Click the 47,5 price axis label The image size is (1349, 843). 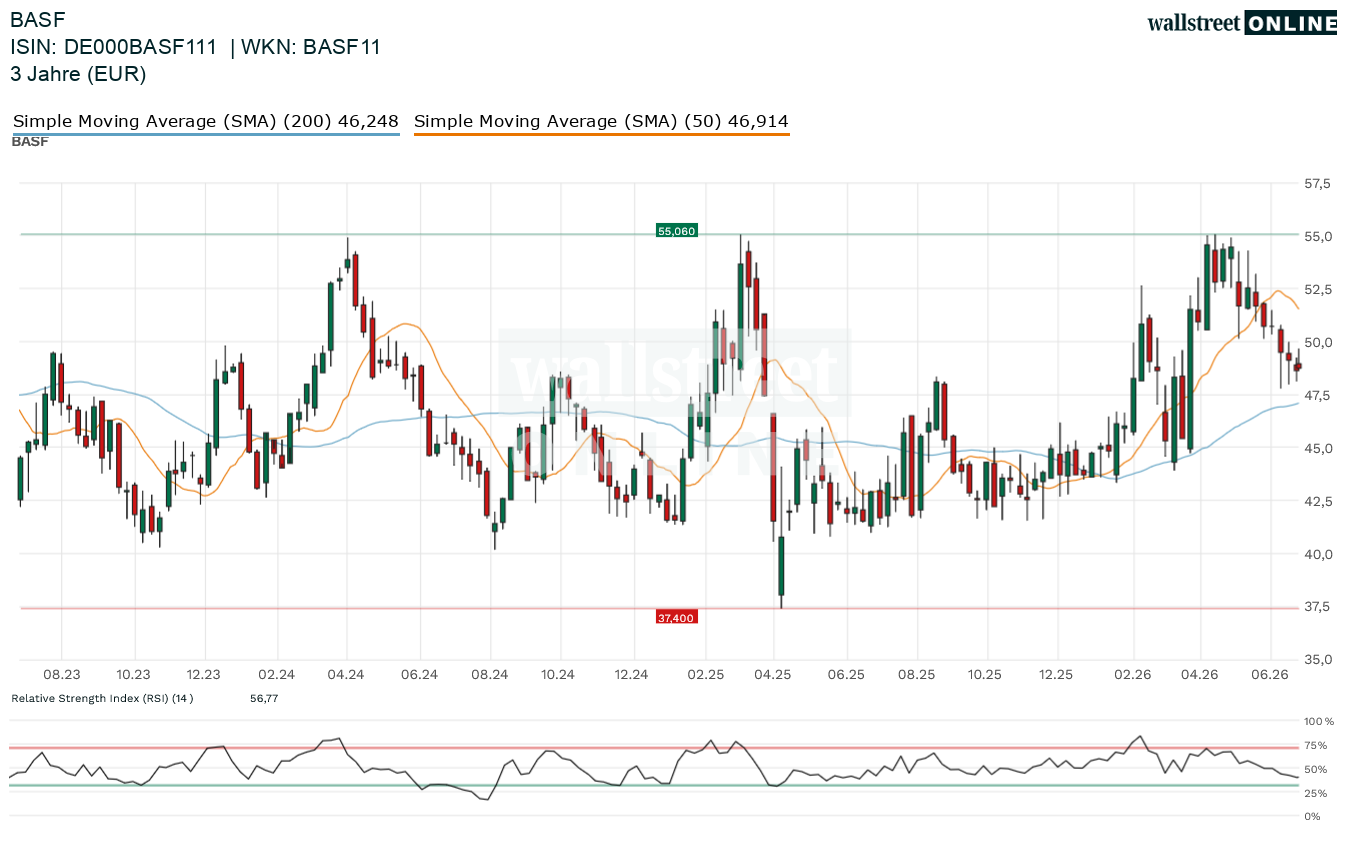click(1317, 396)
